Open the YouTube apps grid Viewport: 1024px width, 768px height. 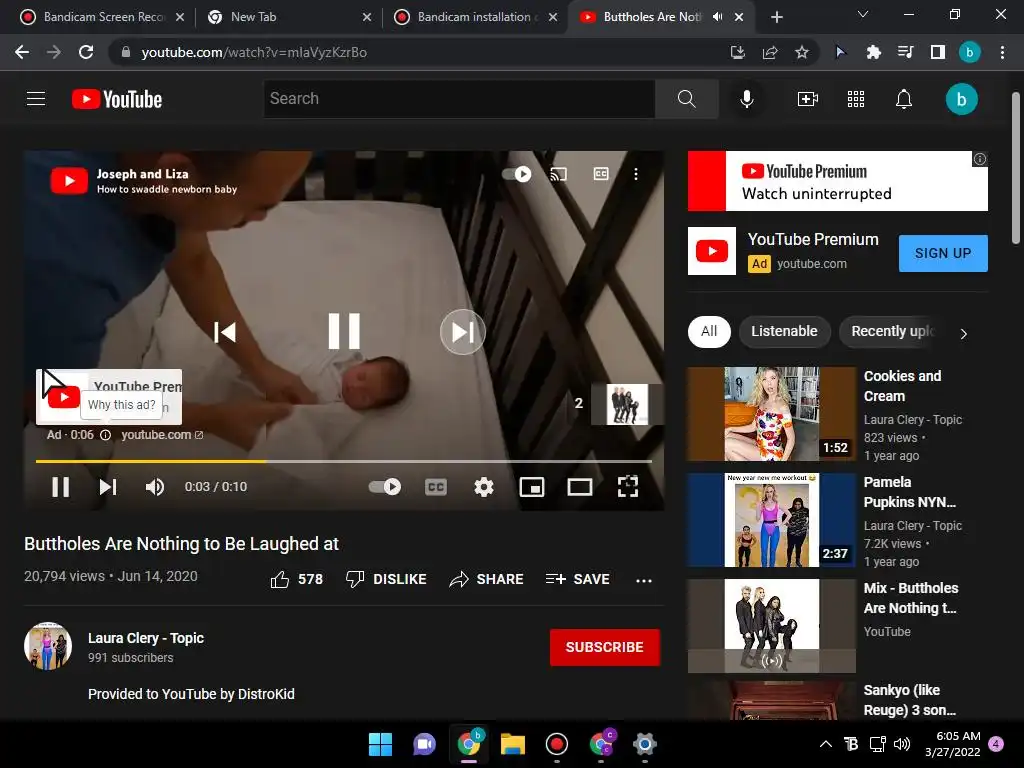point(856,99)
